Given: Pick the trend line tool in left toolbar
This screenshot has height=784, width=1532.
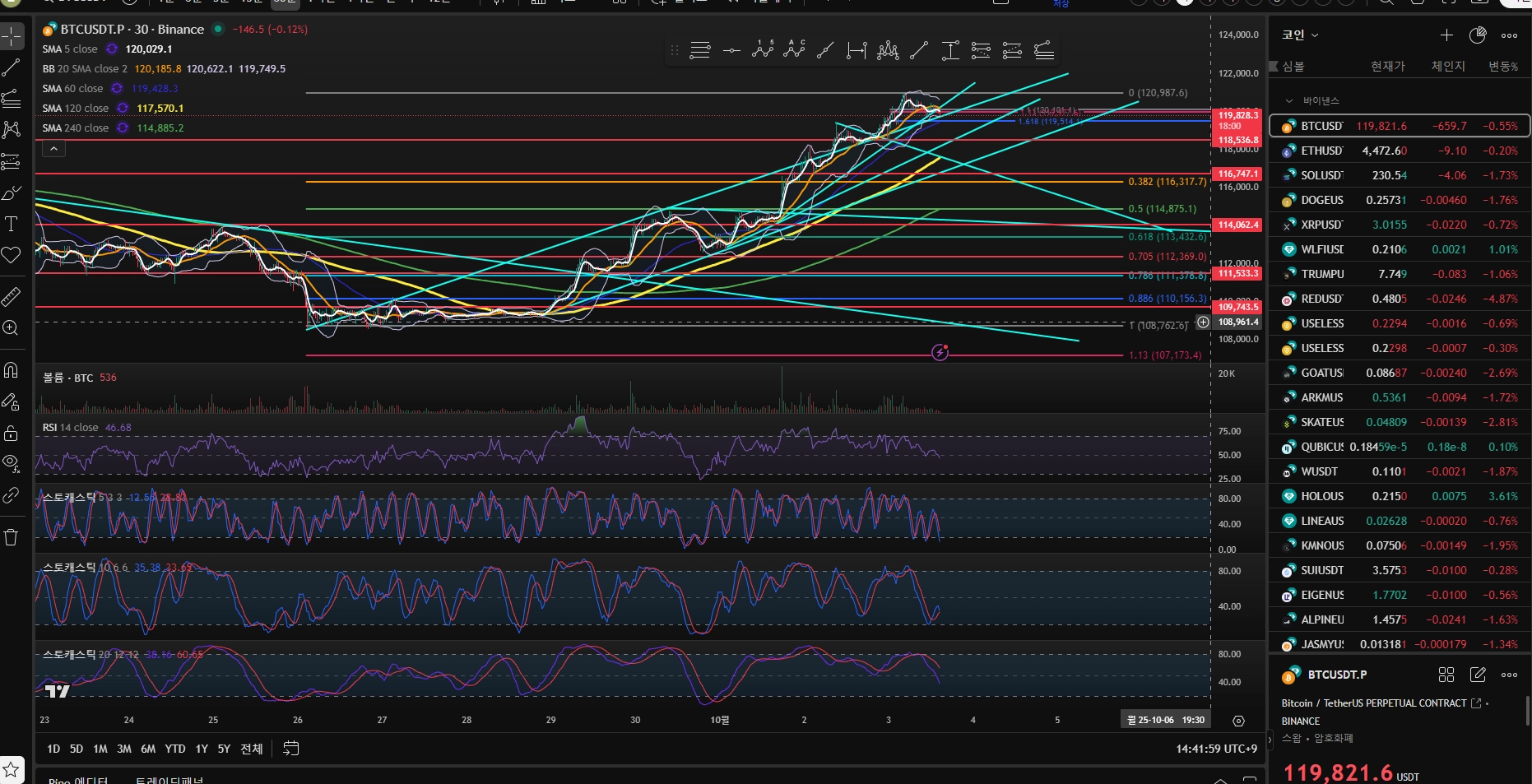Looking at the screenshot, I should [12, 67].
